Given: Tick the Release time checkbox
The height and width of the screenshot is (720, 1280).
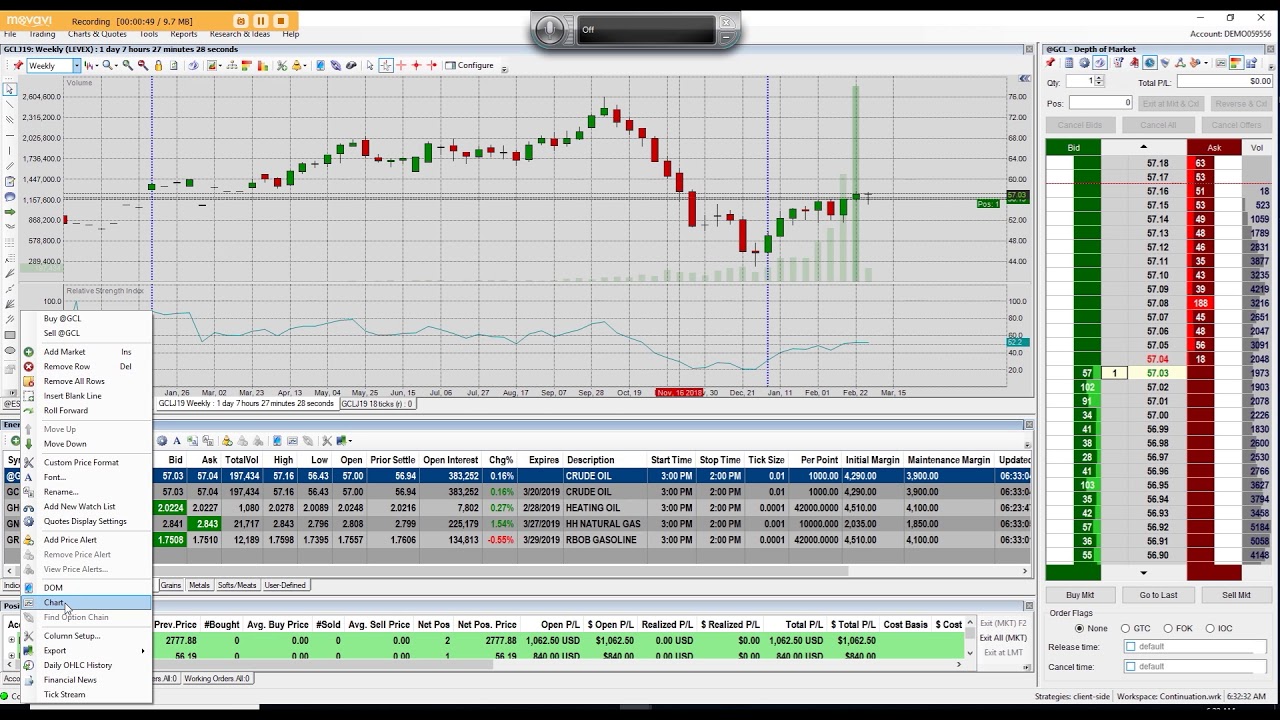Looking at the screenshot, I should click(1131, 647).
